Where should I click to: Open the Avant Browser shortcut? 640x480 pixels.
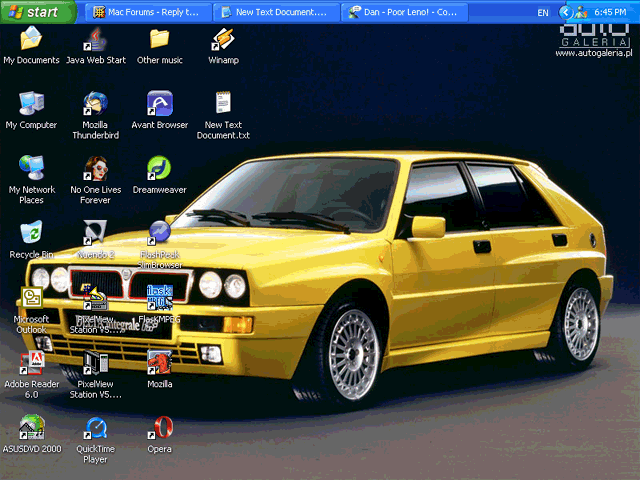point(159,103)
